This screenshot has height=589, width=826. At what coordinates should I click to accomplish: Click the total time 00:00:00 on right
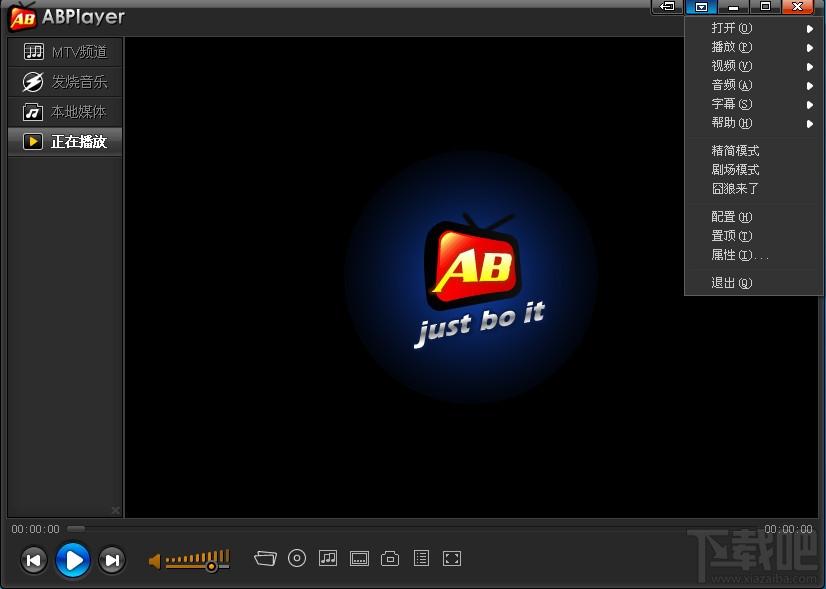pyautogui.click(x=789, y=529)
